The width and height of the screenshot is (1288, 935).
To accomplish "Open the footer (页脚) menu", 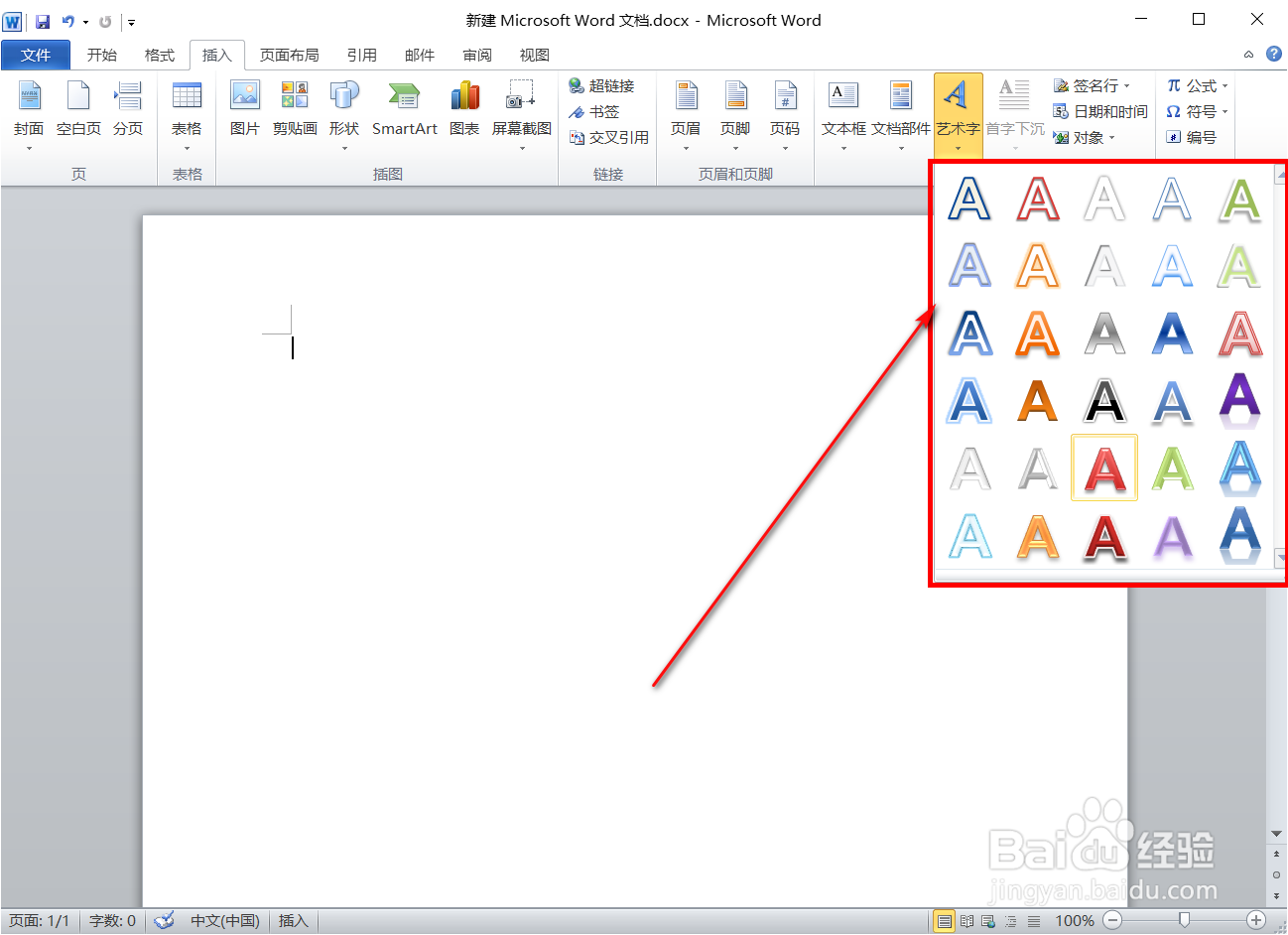I will click(735, 114).
